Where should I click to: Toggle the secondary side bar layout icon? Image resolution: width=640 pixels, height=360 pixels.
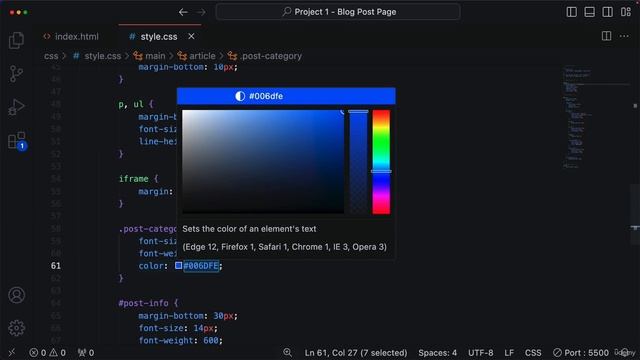607,12
